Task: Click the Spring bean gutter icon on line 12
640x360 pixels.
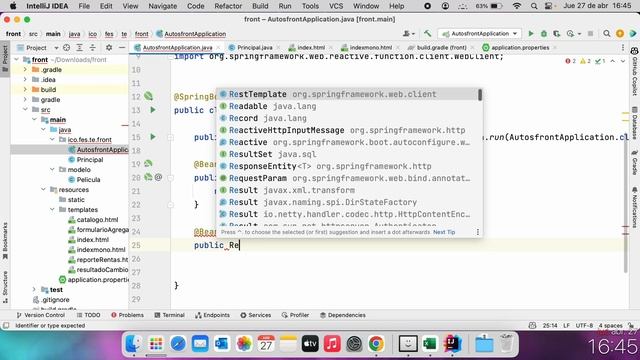Action: tap(149, 96)
